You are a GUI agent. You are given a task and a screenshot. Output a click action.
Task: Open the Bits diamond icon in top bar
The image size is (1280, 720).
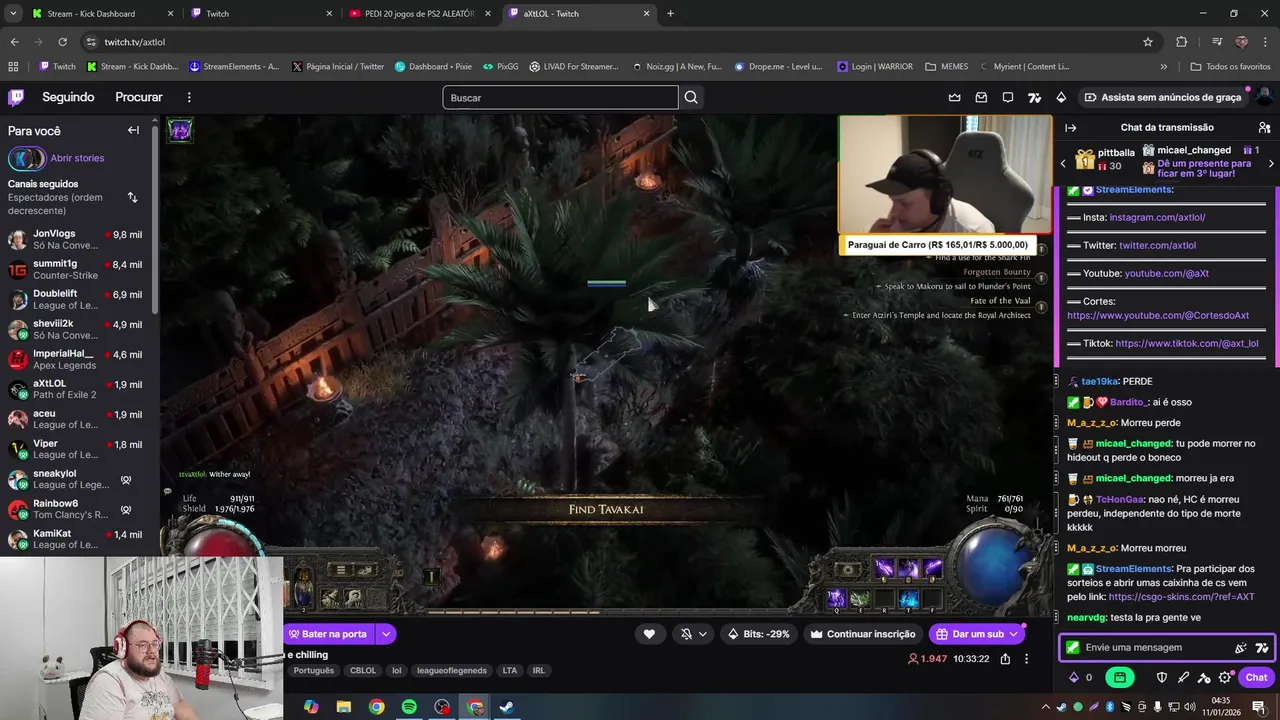[1061, 97]
